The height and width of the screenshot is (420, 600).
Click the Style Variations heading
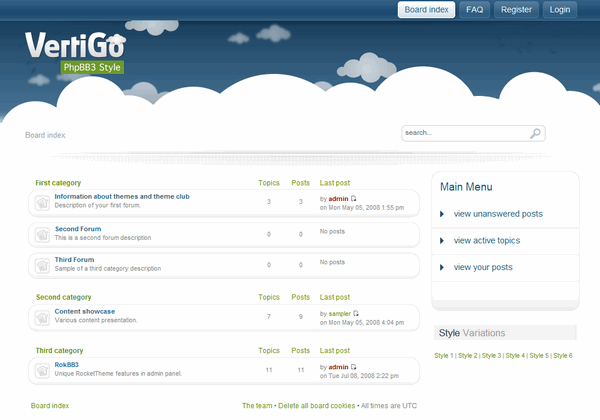[x=472, y=333]
